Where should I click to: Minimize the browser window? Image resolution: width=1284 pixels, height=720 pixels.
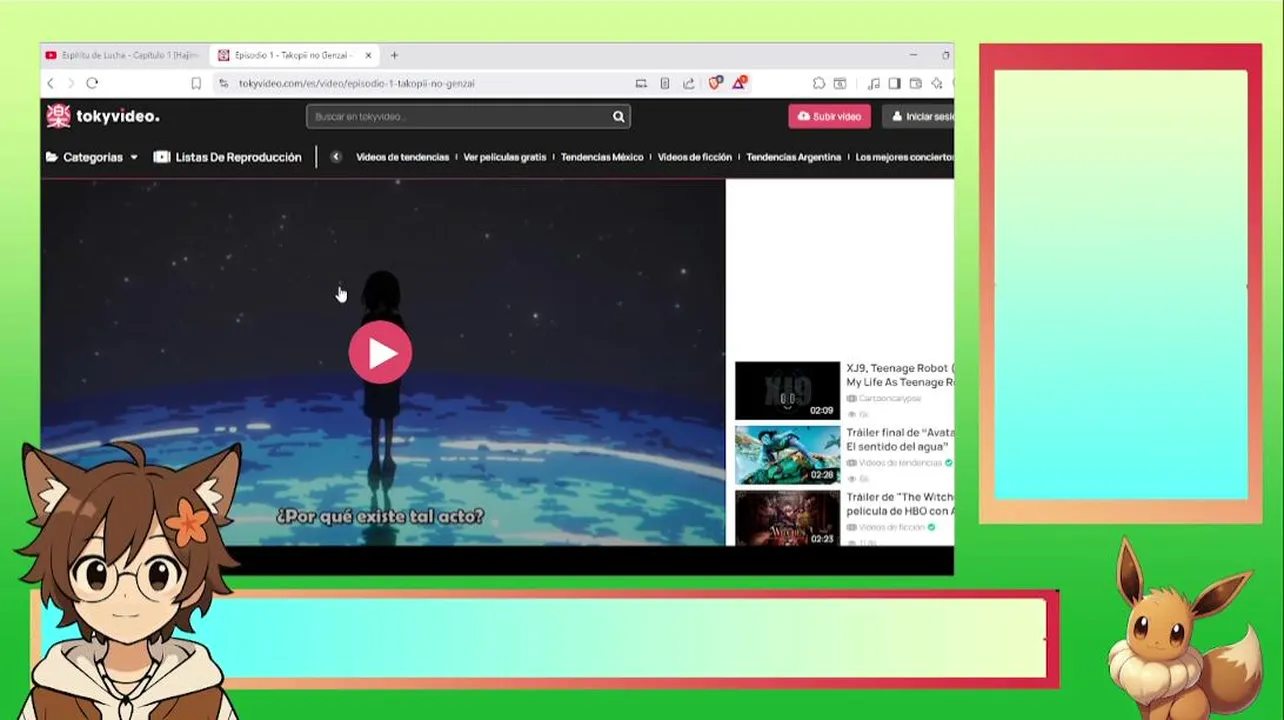tap(913, 55)
